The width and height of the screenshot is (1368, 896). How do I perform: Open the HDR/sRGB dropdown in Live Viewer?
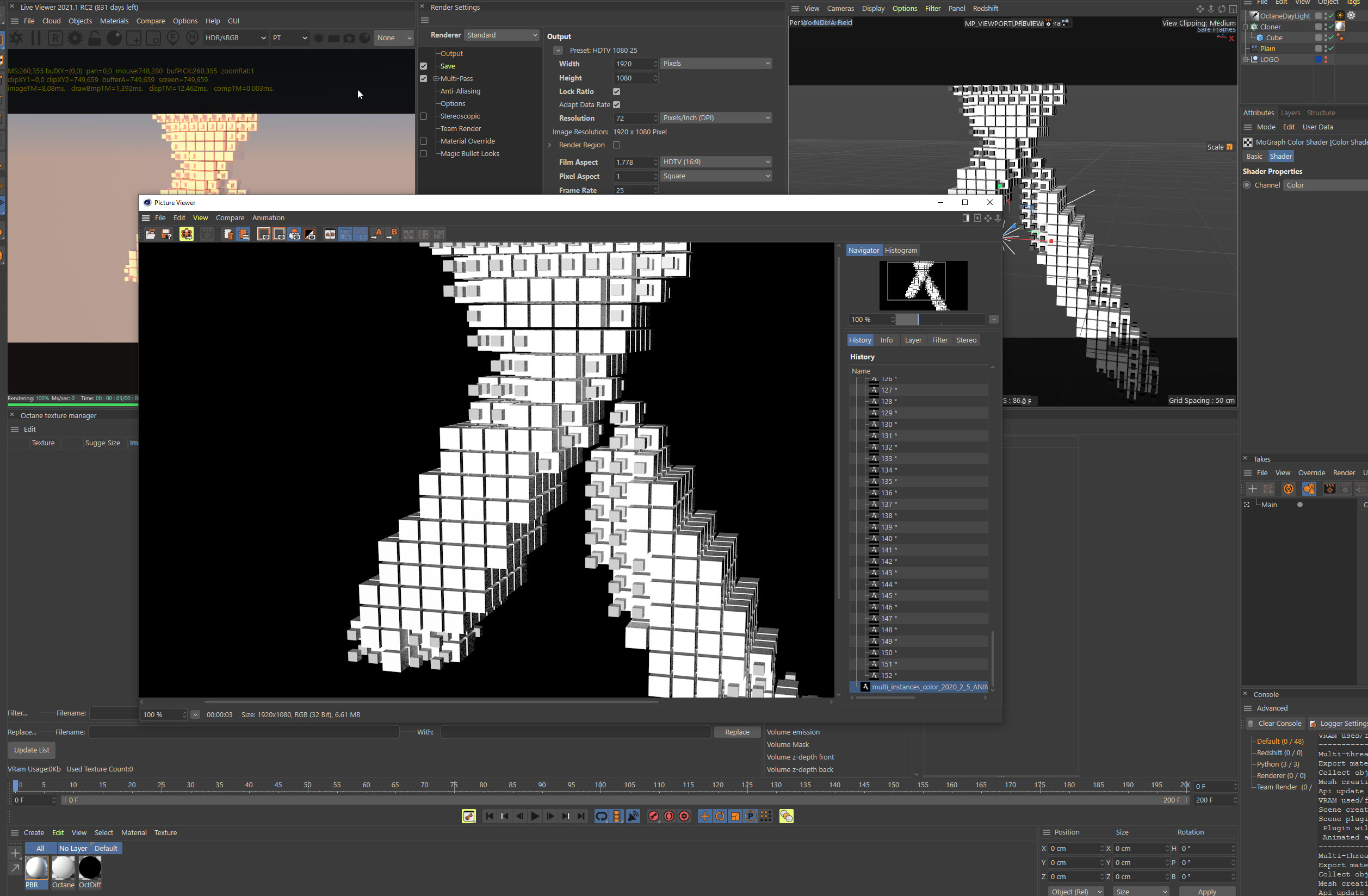[x=235, y=38]
